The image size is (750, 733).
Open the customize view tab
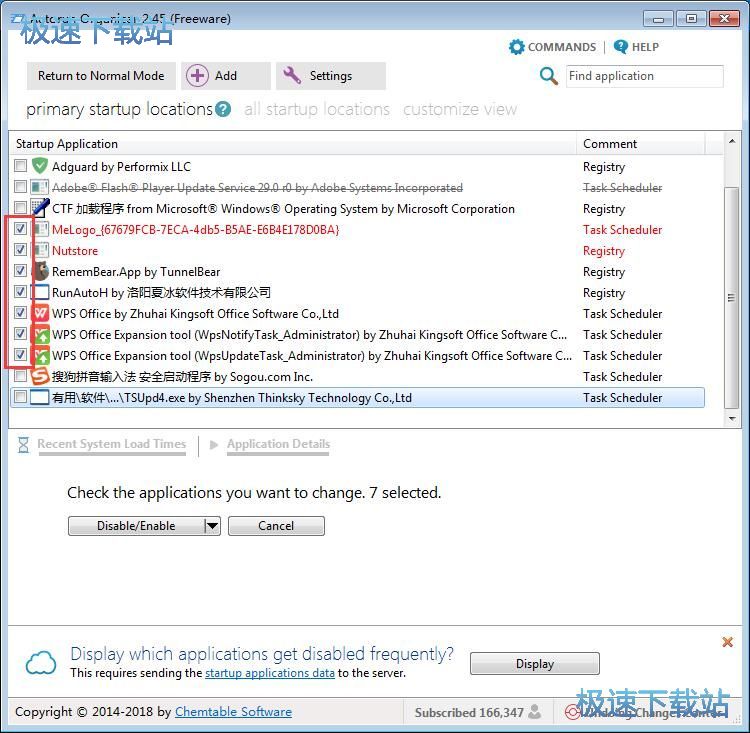pyautogui.click(x=460, y=109)
